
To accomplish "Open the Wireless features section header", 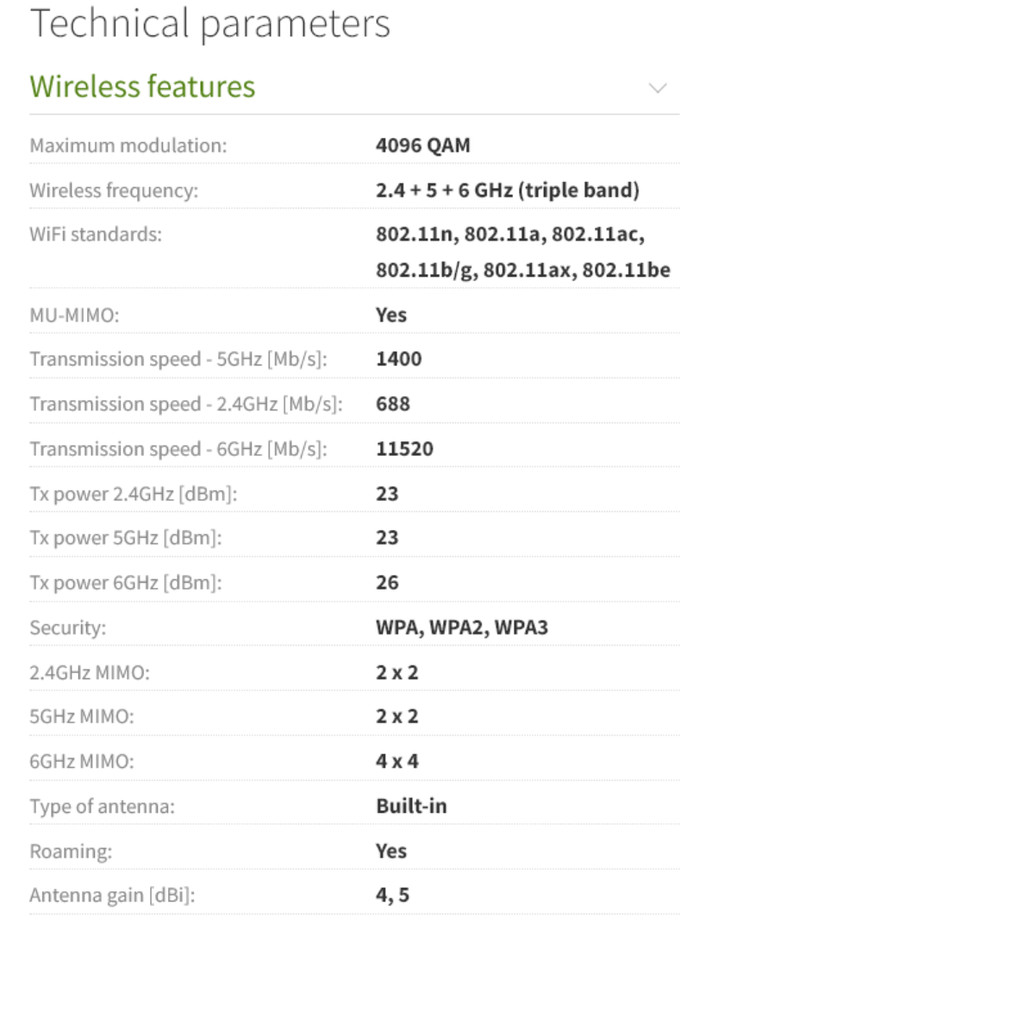I will click(142, 88).
